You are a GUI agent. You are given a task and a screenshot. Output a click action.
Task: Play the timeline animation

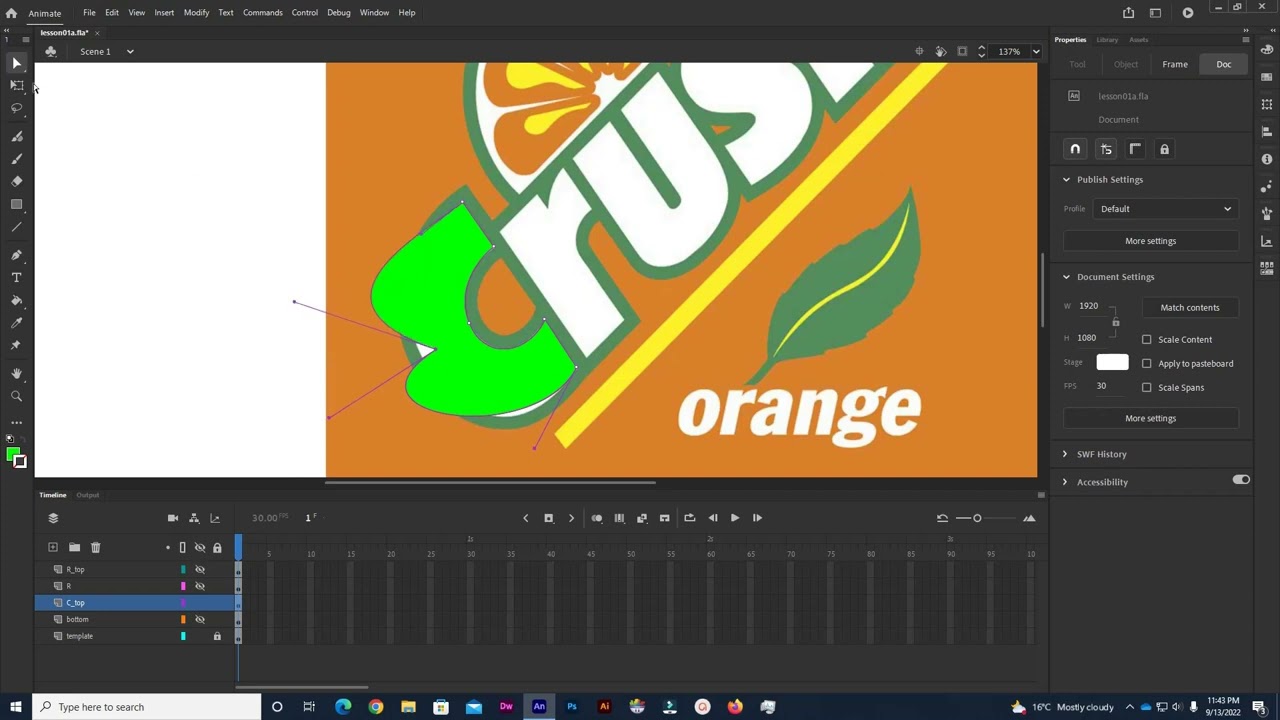pyautogui.click(x=735, y=518)
